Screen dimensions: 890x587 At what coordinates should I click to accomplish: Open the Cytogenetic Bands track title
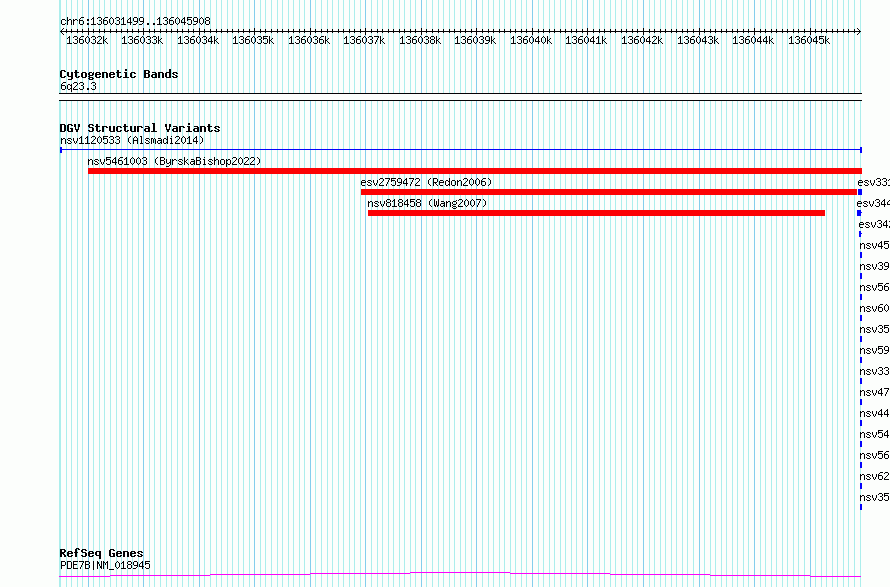click(x=119, y=74)
